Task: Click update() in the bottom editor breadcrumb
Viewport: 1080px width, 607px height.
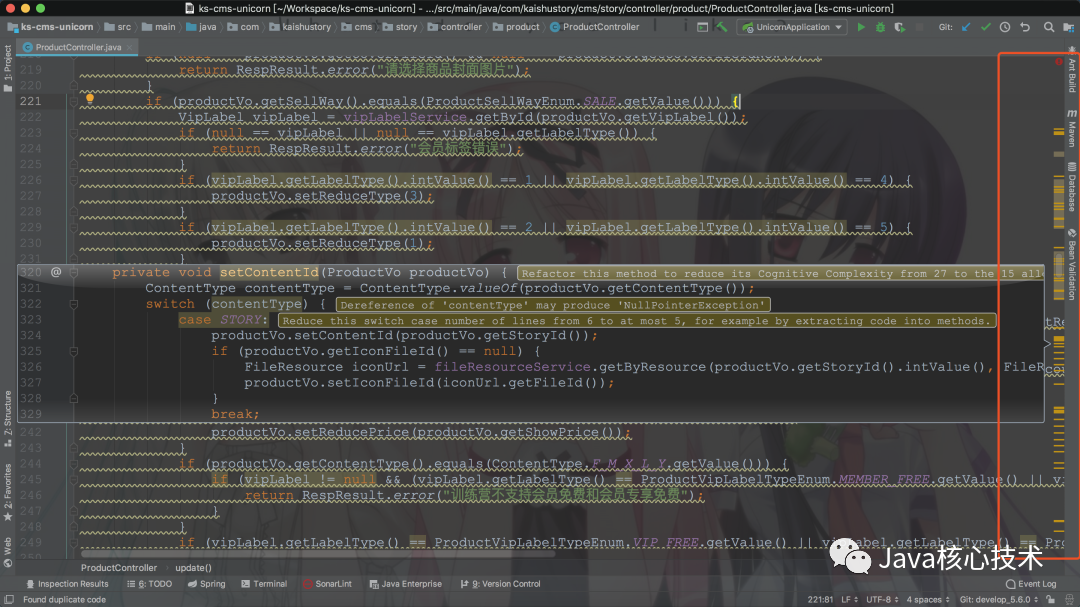Action: [193, 568]
